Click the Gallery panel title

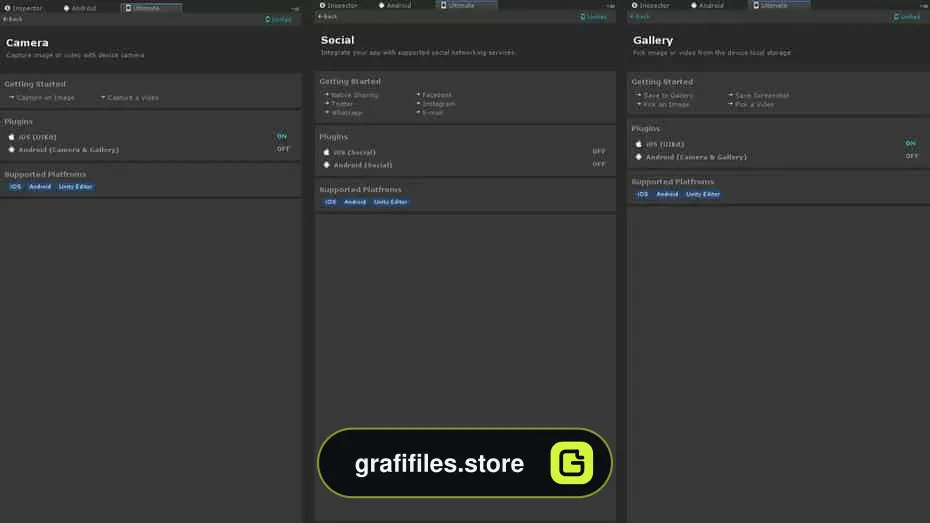tap(652, 40)
